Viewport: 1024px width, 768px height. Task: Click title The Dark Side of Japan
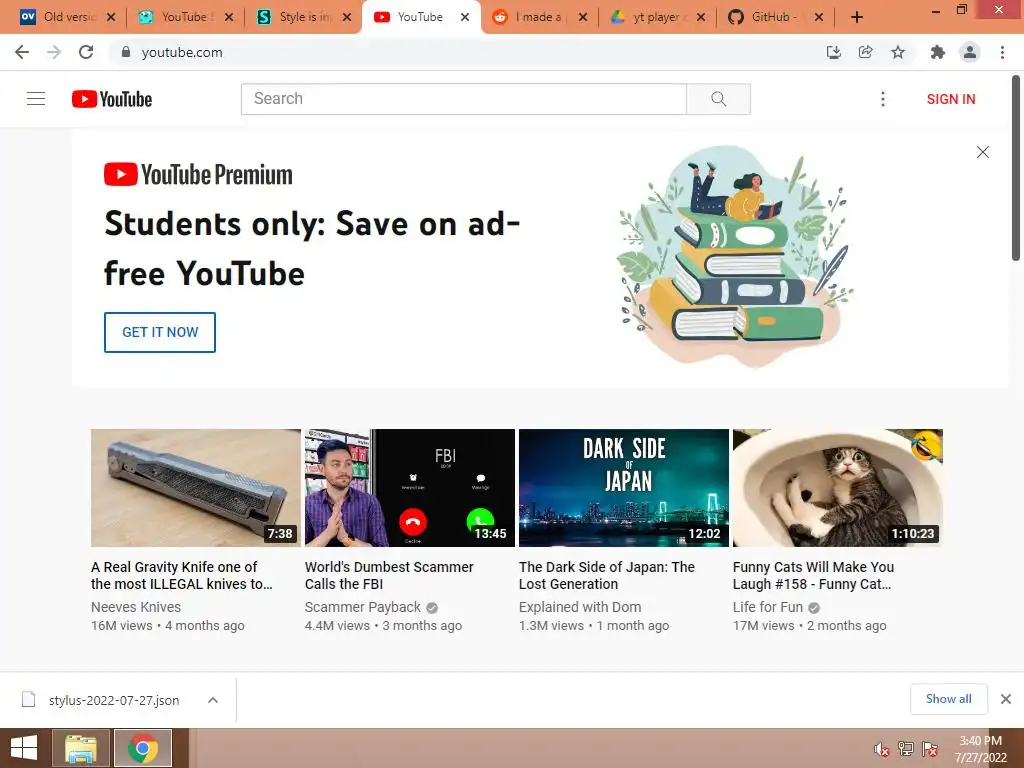607,575
